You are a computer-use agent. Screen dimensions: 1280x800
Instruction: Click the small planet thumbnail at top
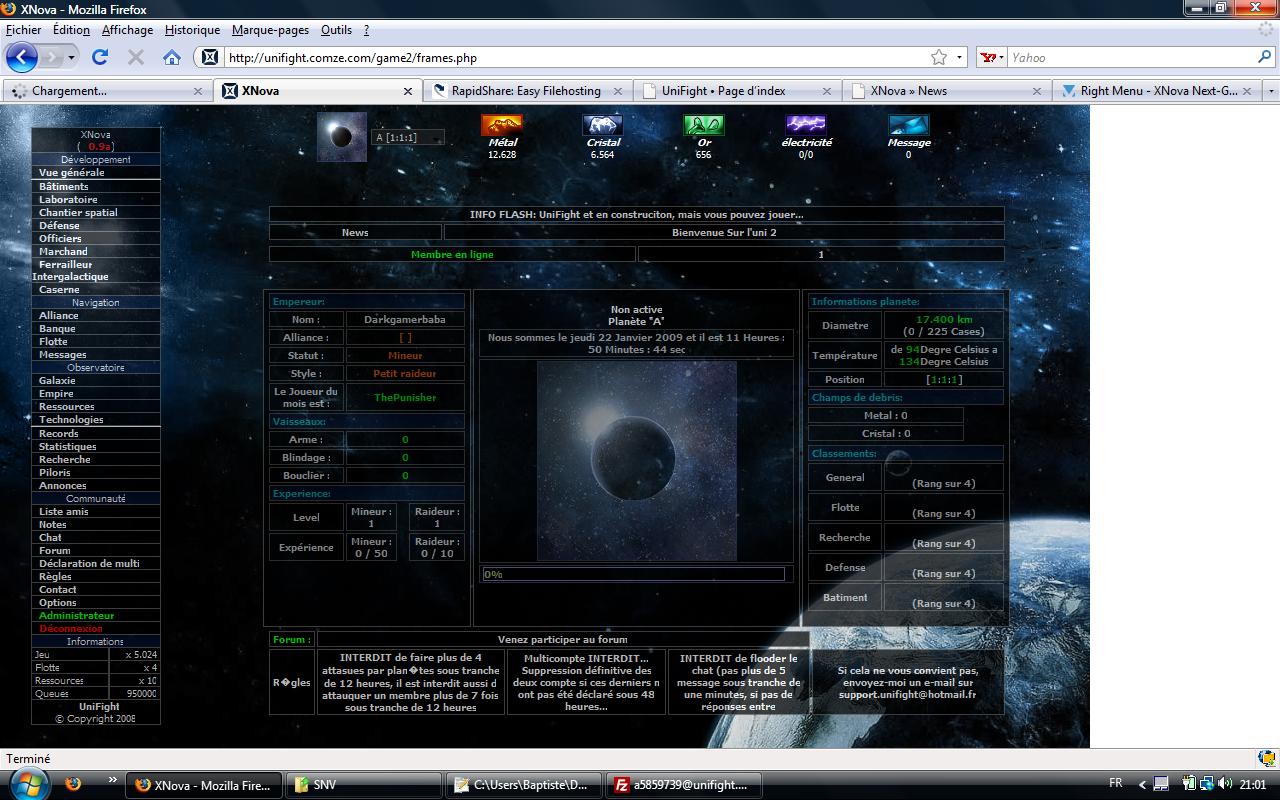pos(342,137)
